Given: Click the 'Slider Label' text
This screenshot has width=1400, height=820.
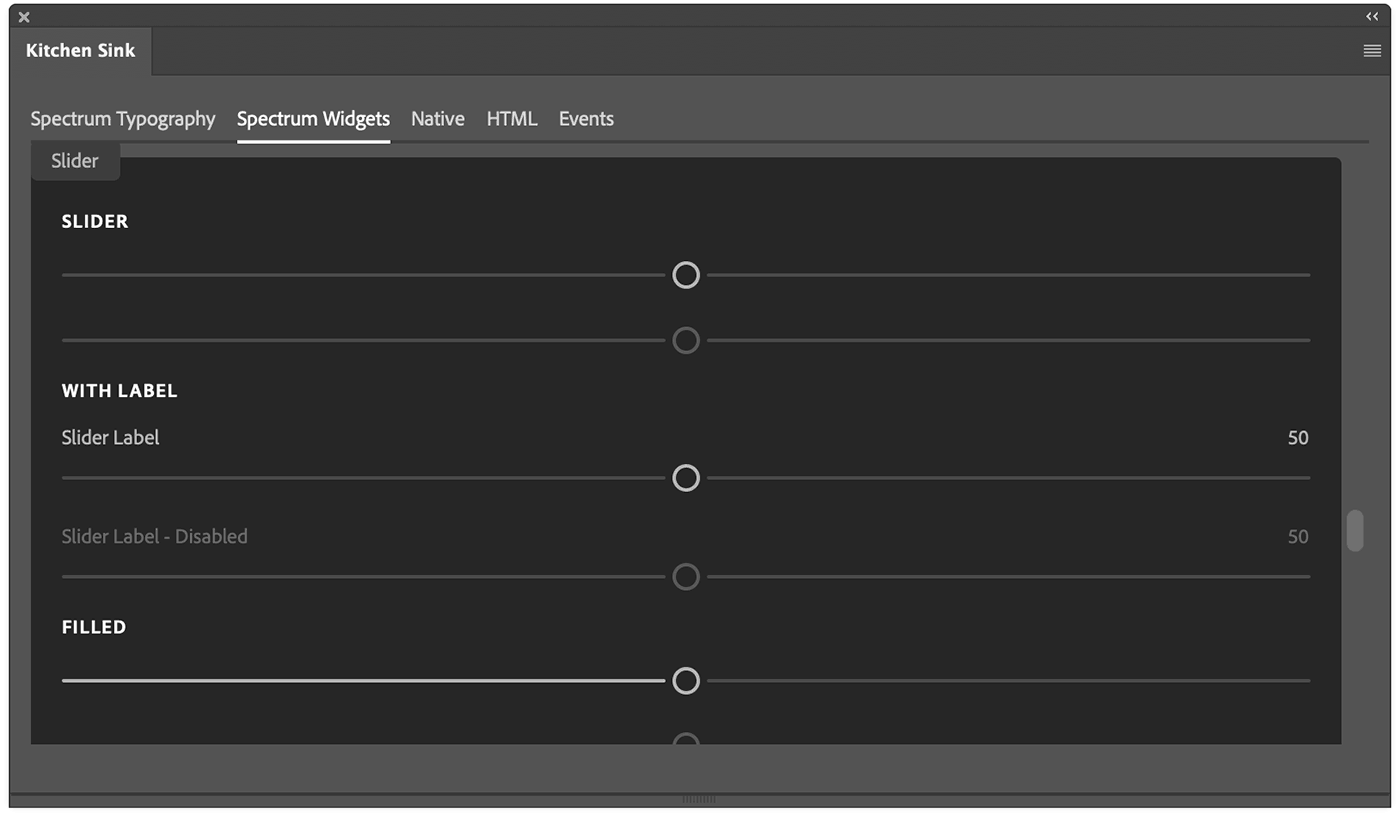Looking at the screenshot, I should (110, 438).
